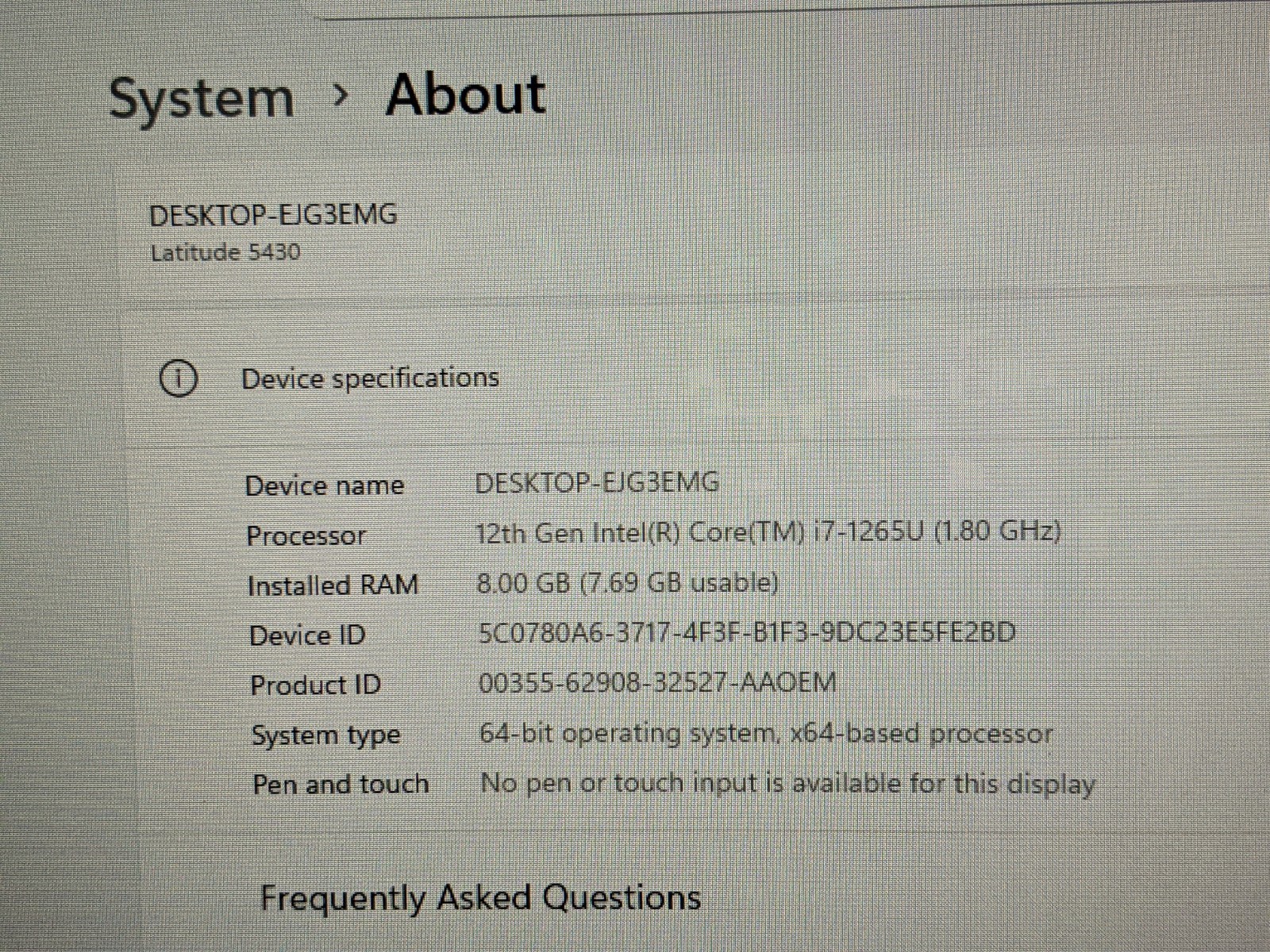Click the Pen and touch label

(x=341, y=785)
